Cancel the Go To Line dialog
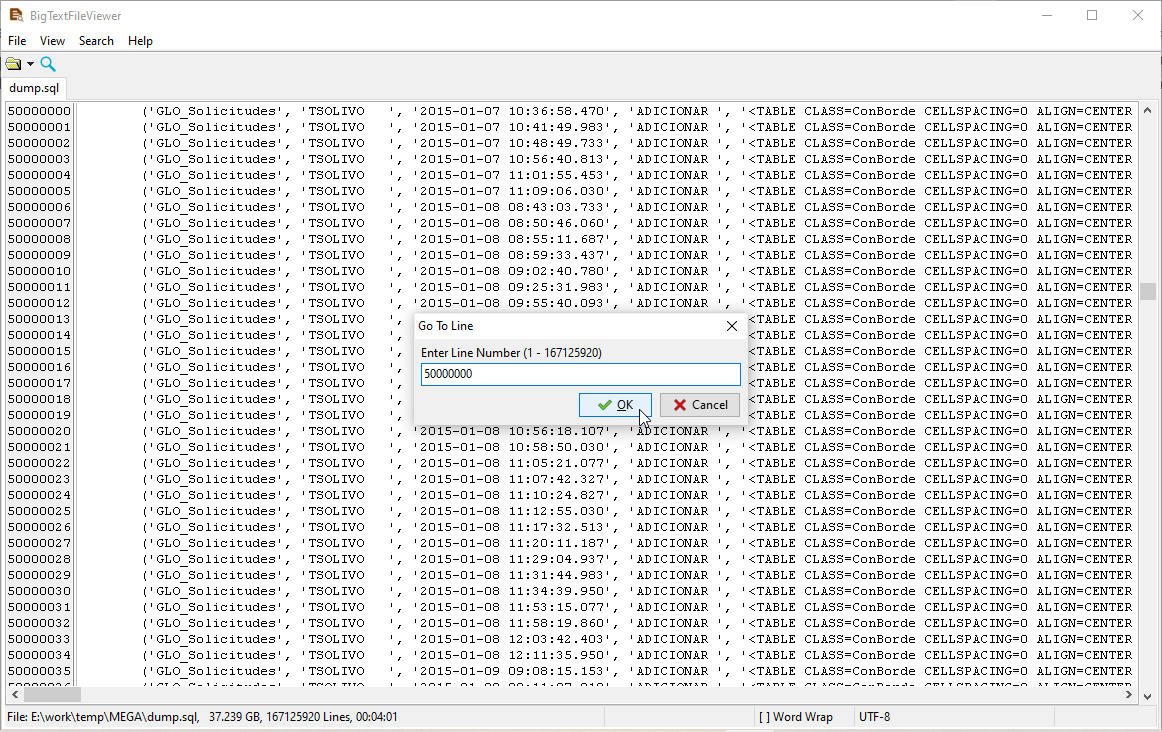 (700, 405)
